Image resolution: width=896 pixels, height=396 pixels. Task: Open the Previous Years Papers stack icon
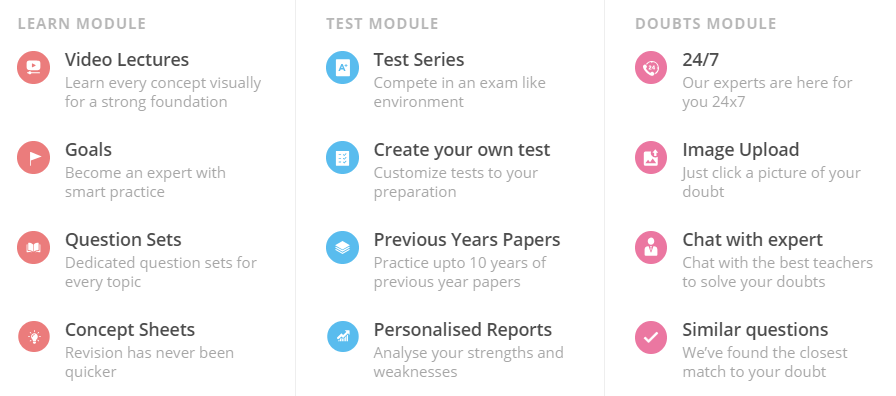[342, 247]
